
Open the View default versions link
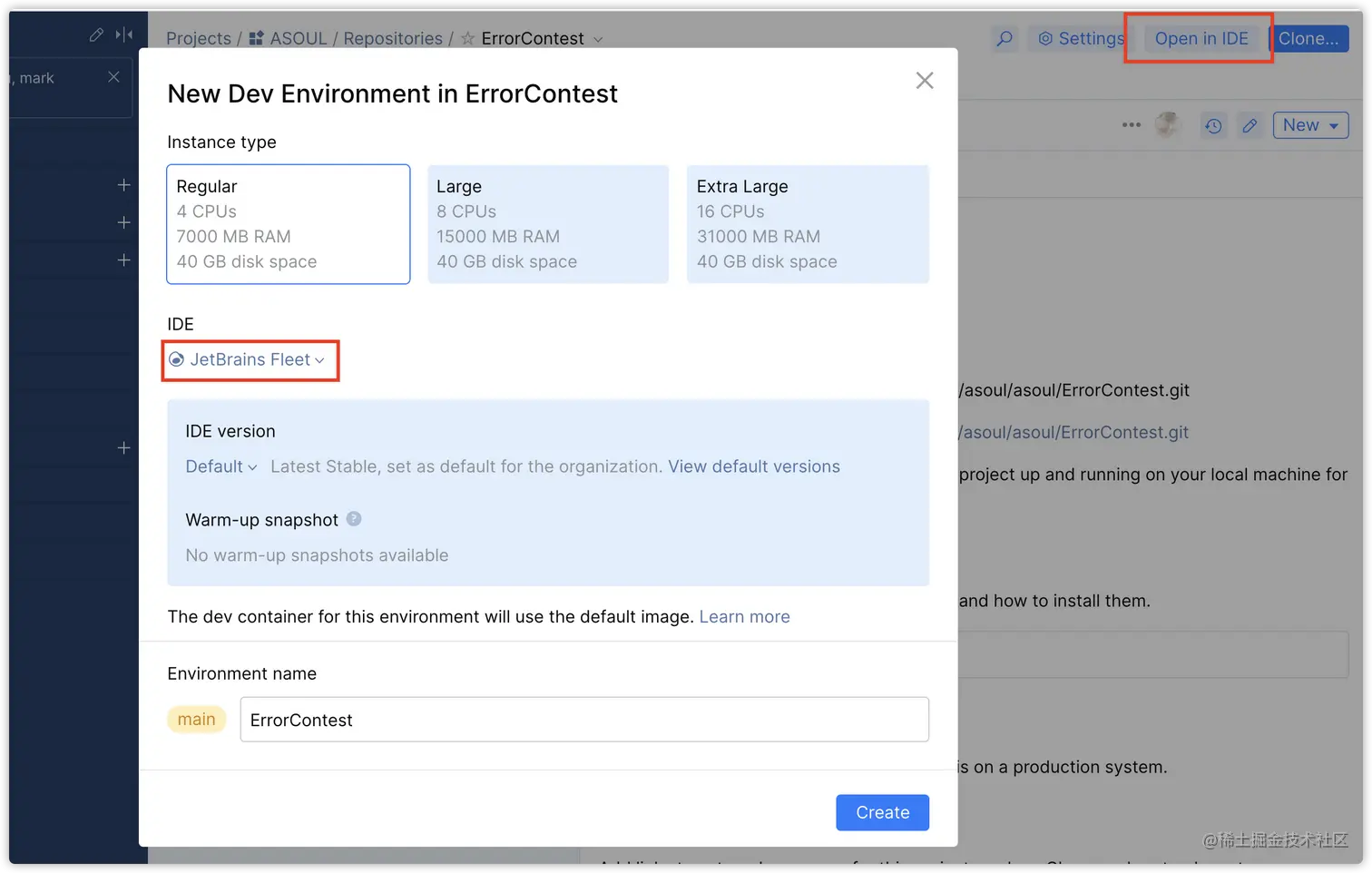pyautogui.click(x=754, y=466)
